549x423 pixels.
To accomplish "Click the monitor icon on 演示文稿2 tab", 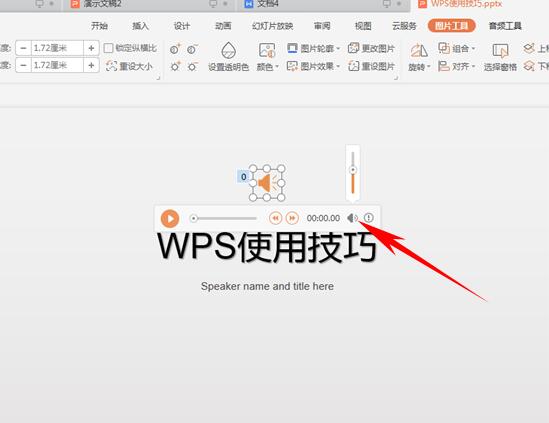I will pyautogui.click(x=213, y=4).
